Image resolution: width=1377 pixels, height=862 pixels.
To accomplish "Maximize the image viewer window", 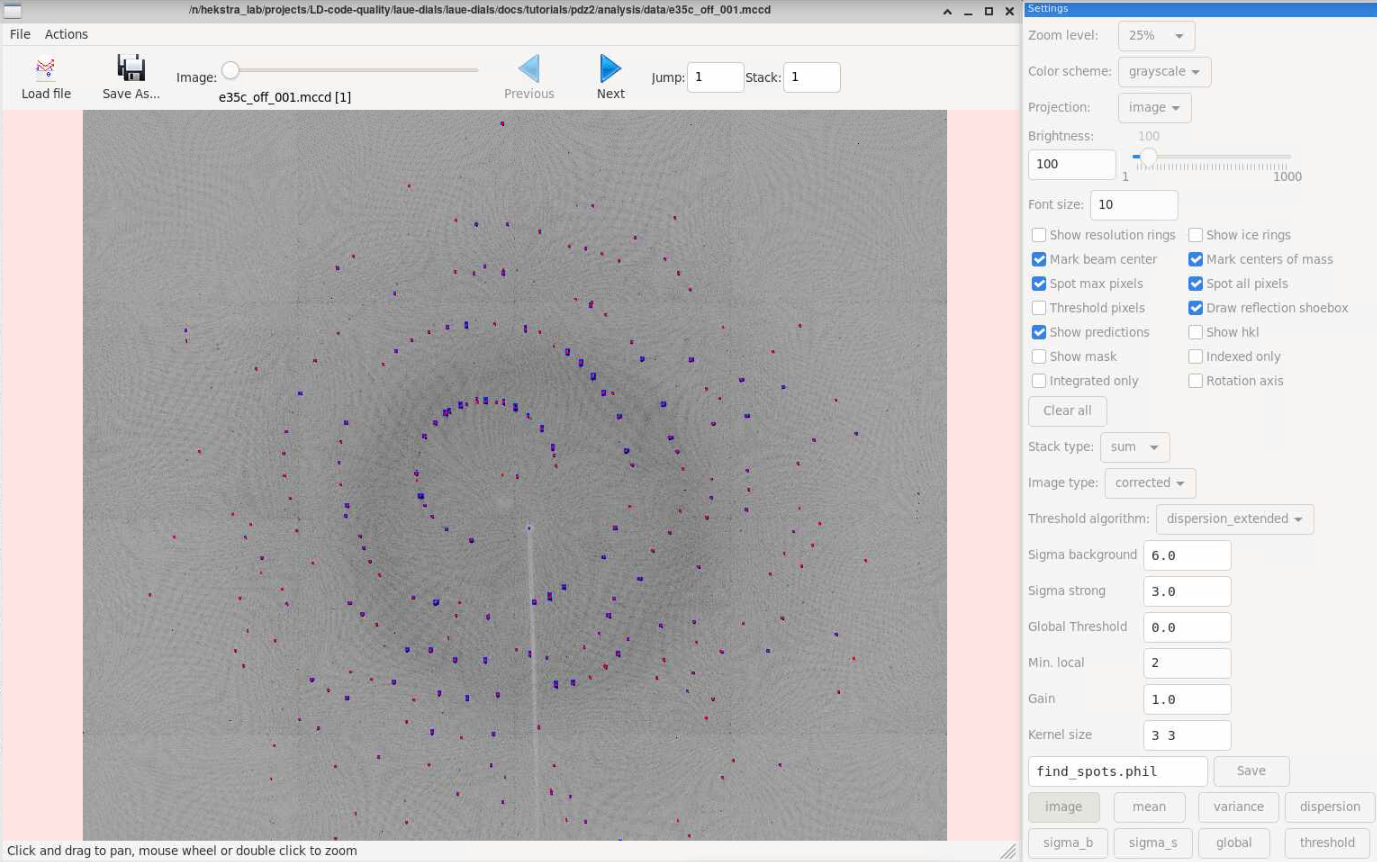I will (x=988, y=11).
